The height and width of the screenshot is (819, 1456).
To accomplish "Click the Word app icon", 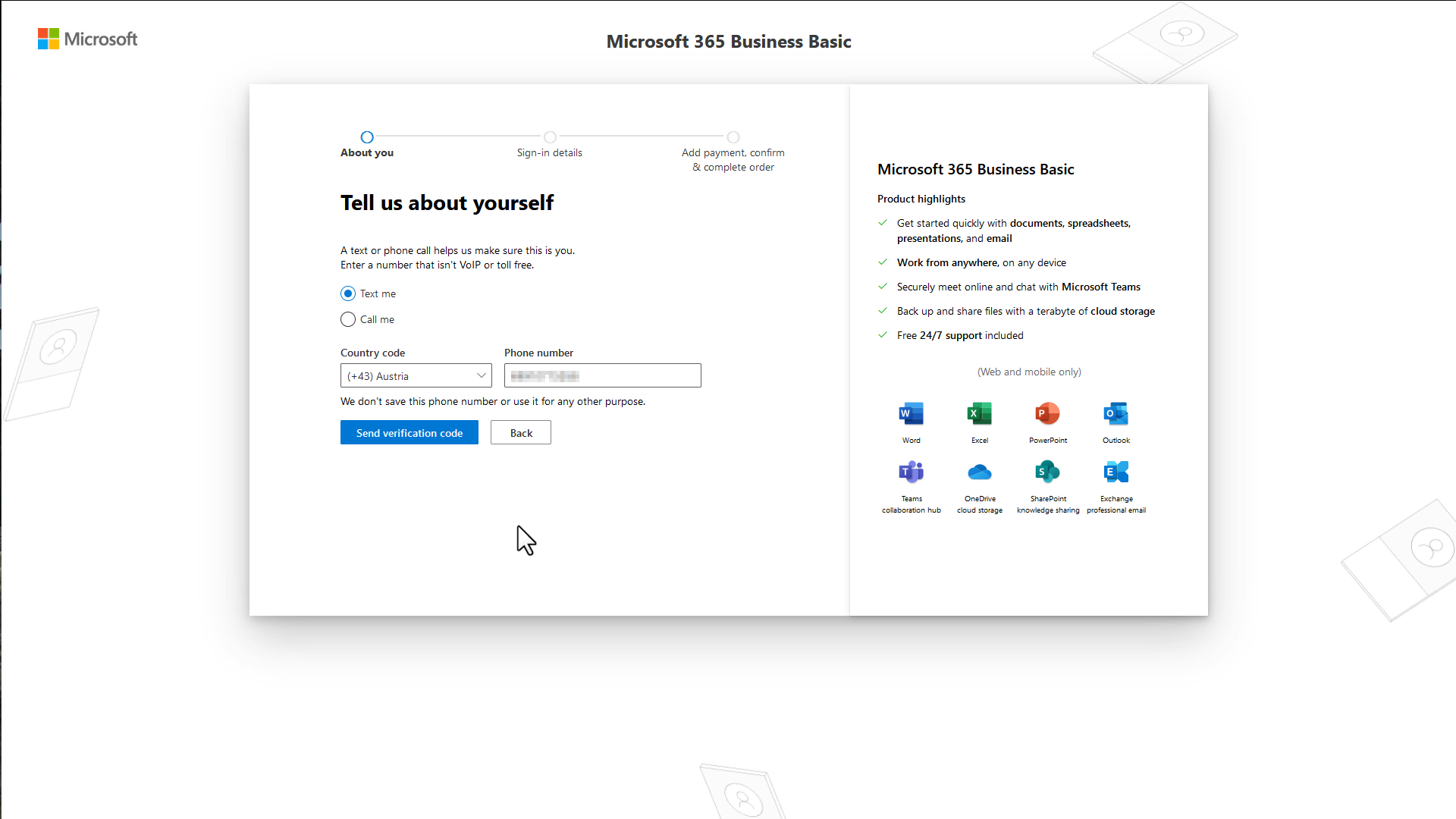I will [x=911, y=413].
